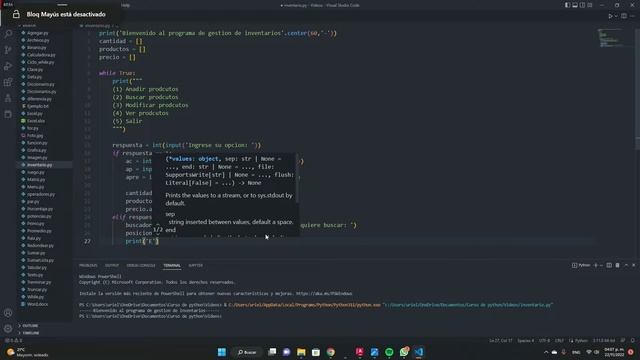Split the editor to the right
The width and height of the screenshot is (640, 360).
point(624,16)
